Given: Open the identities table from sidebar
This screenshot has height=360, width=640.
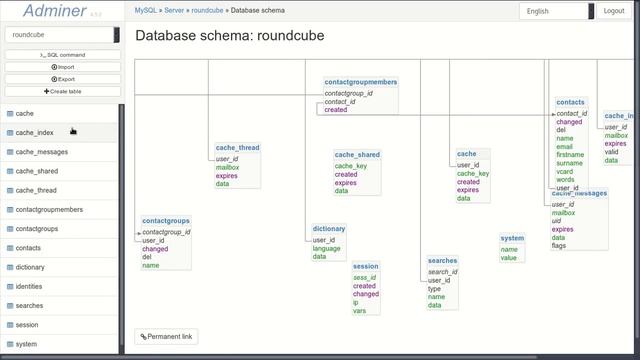Looking at the screenshot, I should [x=29, y=286].
